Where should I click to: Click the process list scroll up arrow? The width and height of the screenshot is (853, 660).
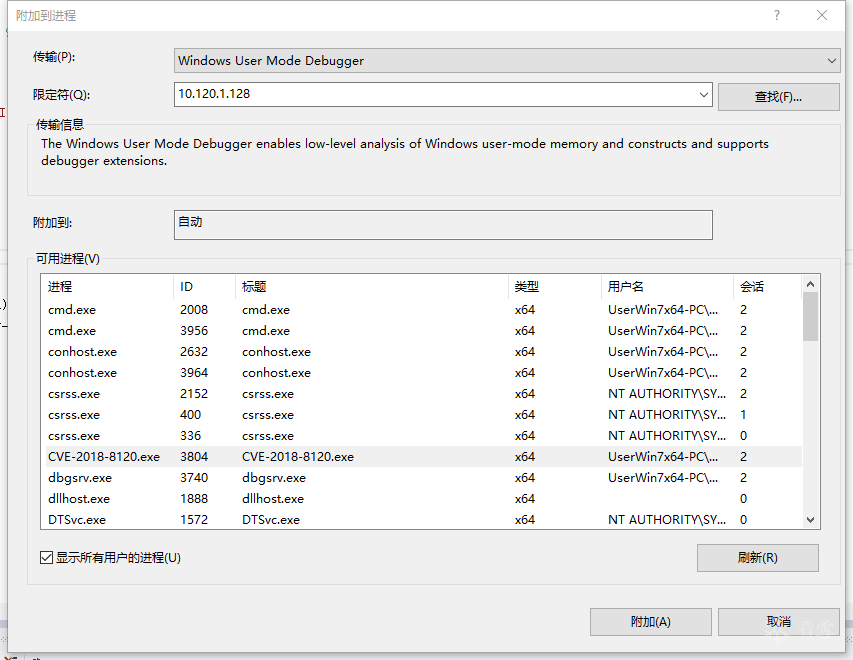(x=810, y=285)
